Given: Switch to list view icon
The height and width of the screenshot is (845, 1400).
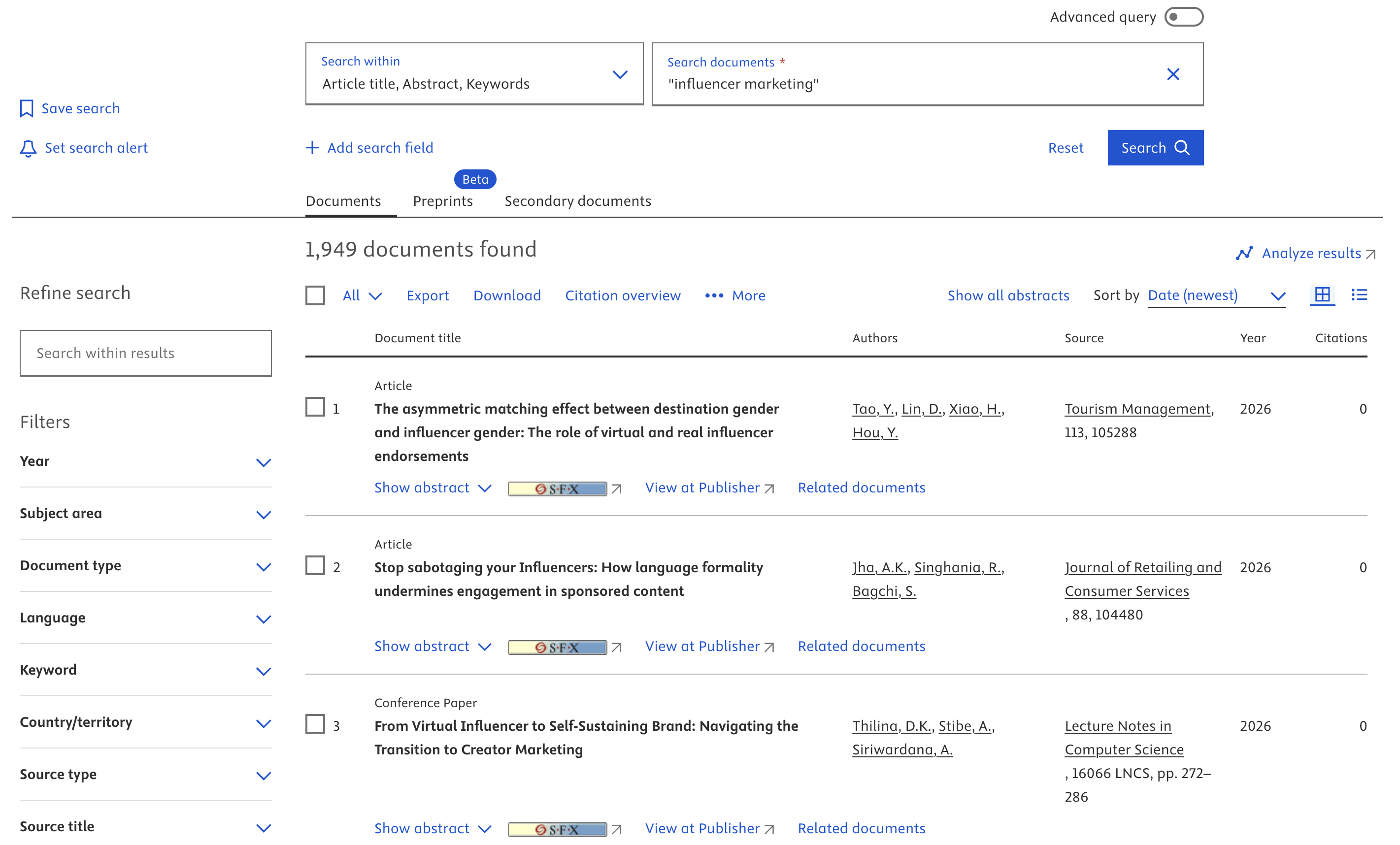Looking at the screenshot, I should click(1359, 295).
